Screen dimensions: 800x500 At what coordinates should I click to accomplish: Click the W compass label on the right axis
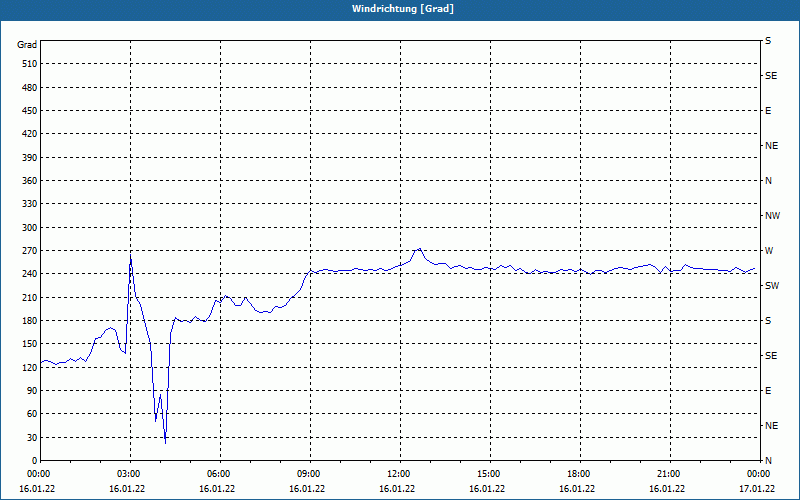(x=769, y=251)
